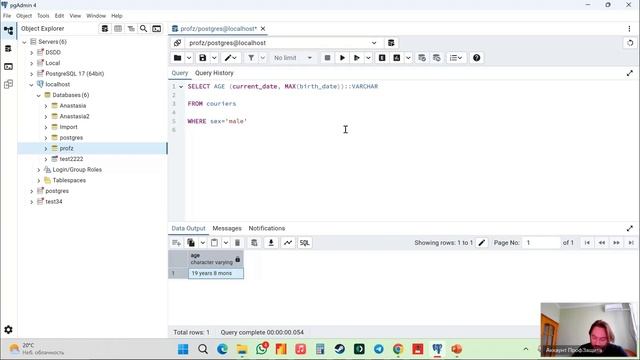The image size is (640, 360).
Task: Select the Import database
Action: tap(69, 127)
